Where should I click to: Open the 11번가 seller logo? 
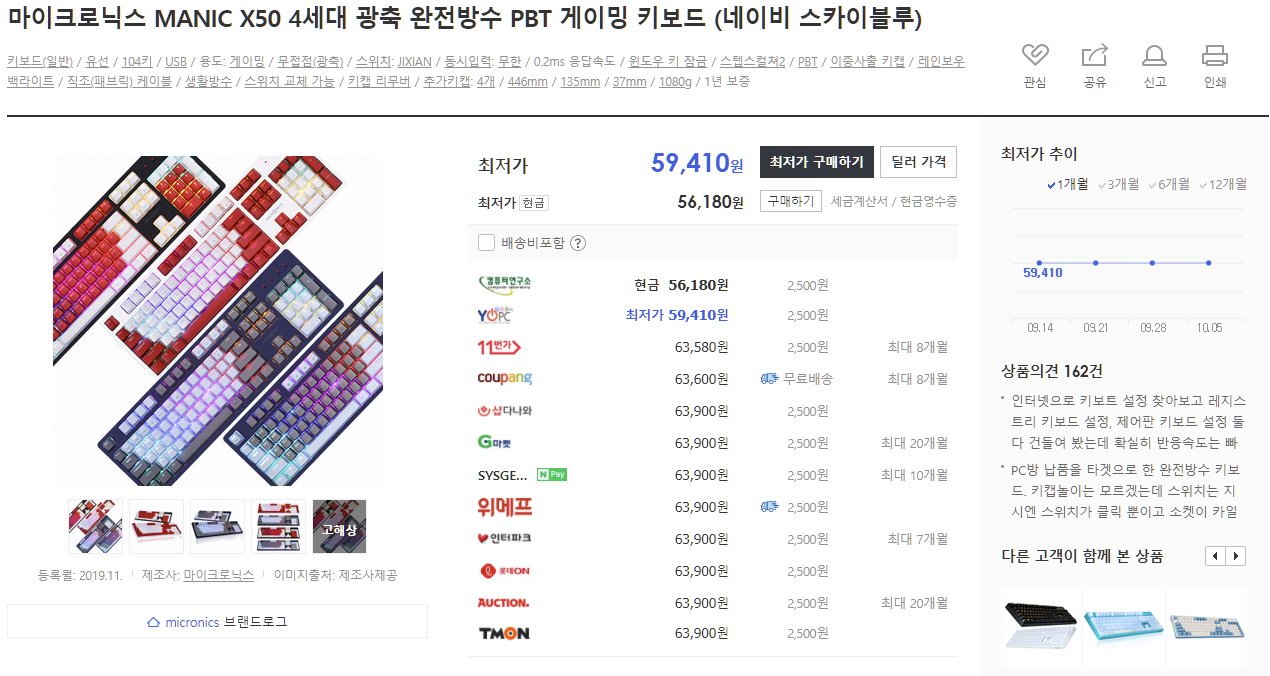[500, 347]
